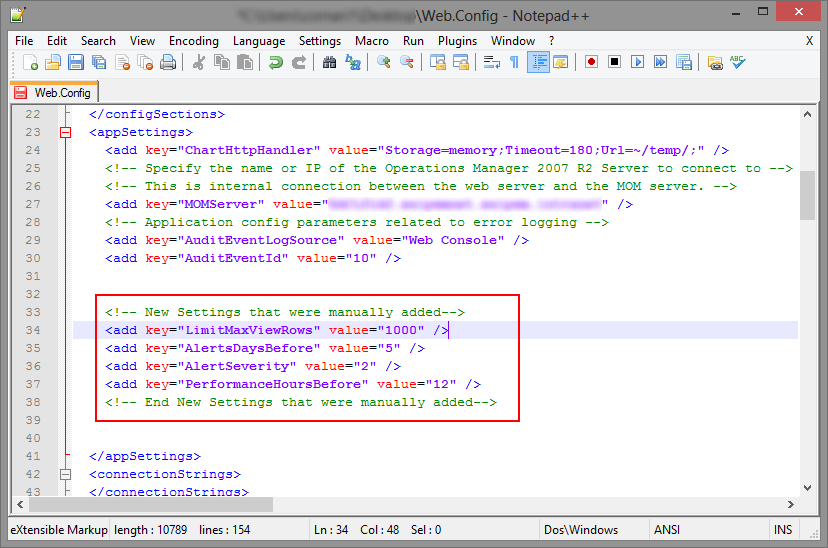Open the File menu

tap(24, 41)
